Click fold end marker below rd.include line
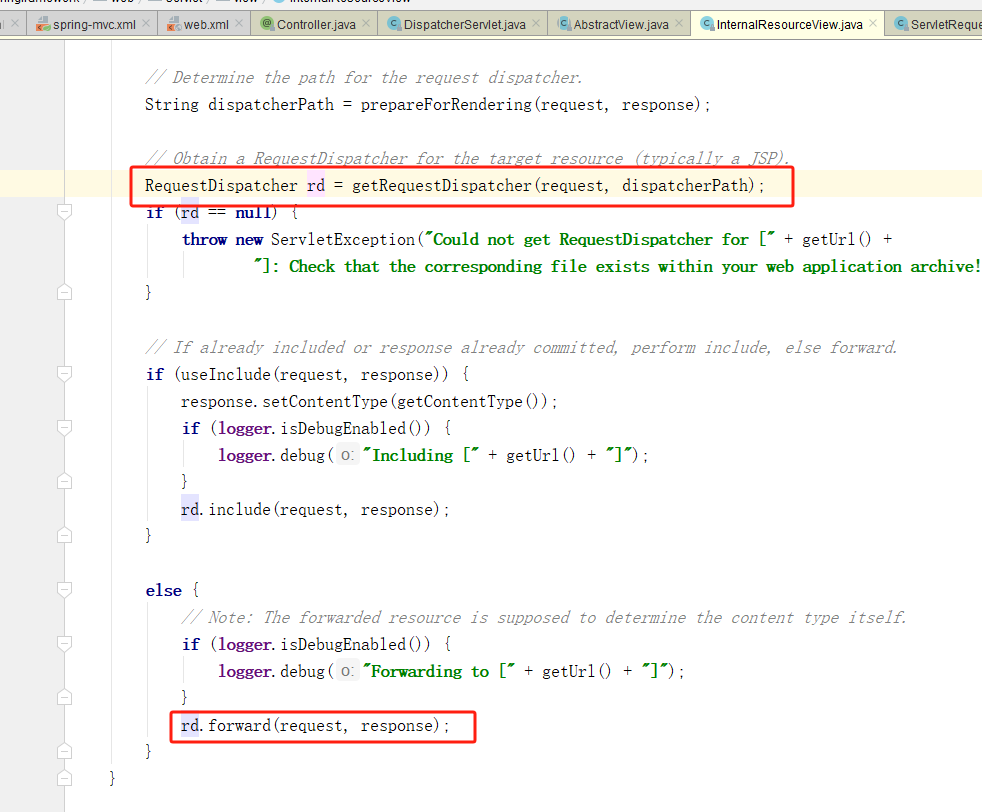The width and height of the screenshot is (982, 812). point(64,535)
